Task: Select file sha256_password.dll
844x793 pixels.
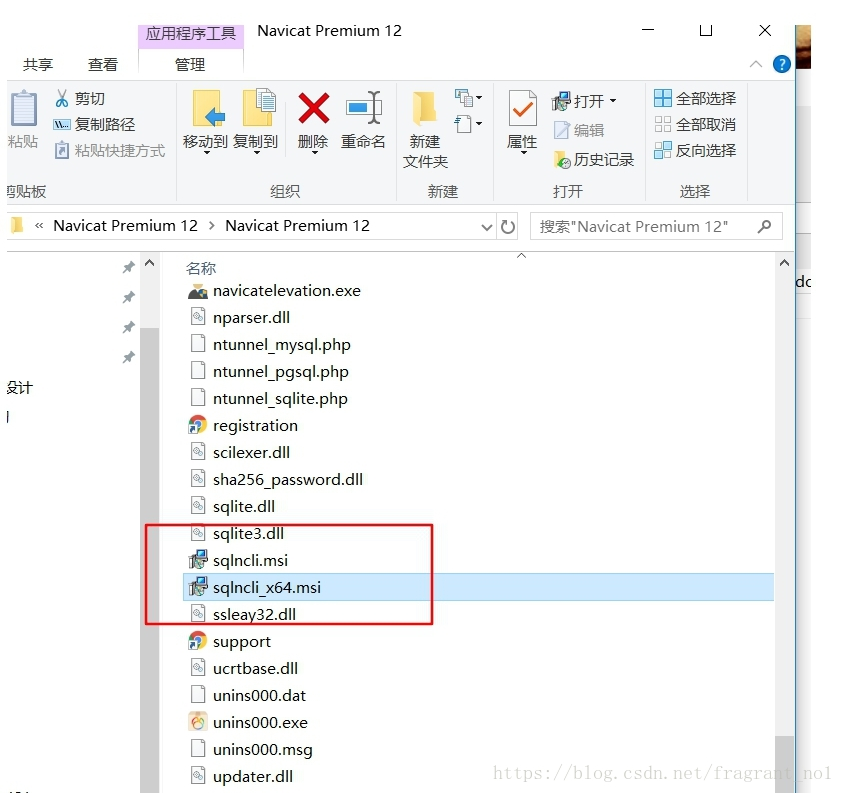Action: (x=288, y=479)
